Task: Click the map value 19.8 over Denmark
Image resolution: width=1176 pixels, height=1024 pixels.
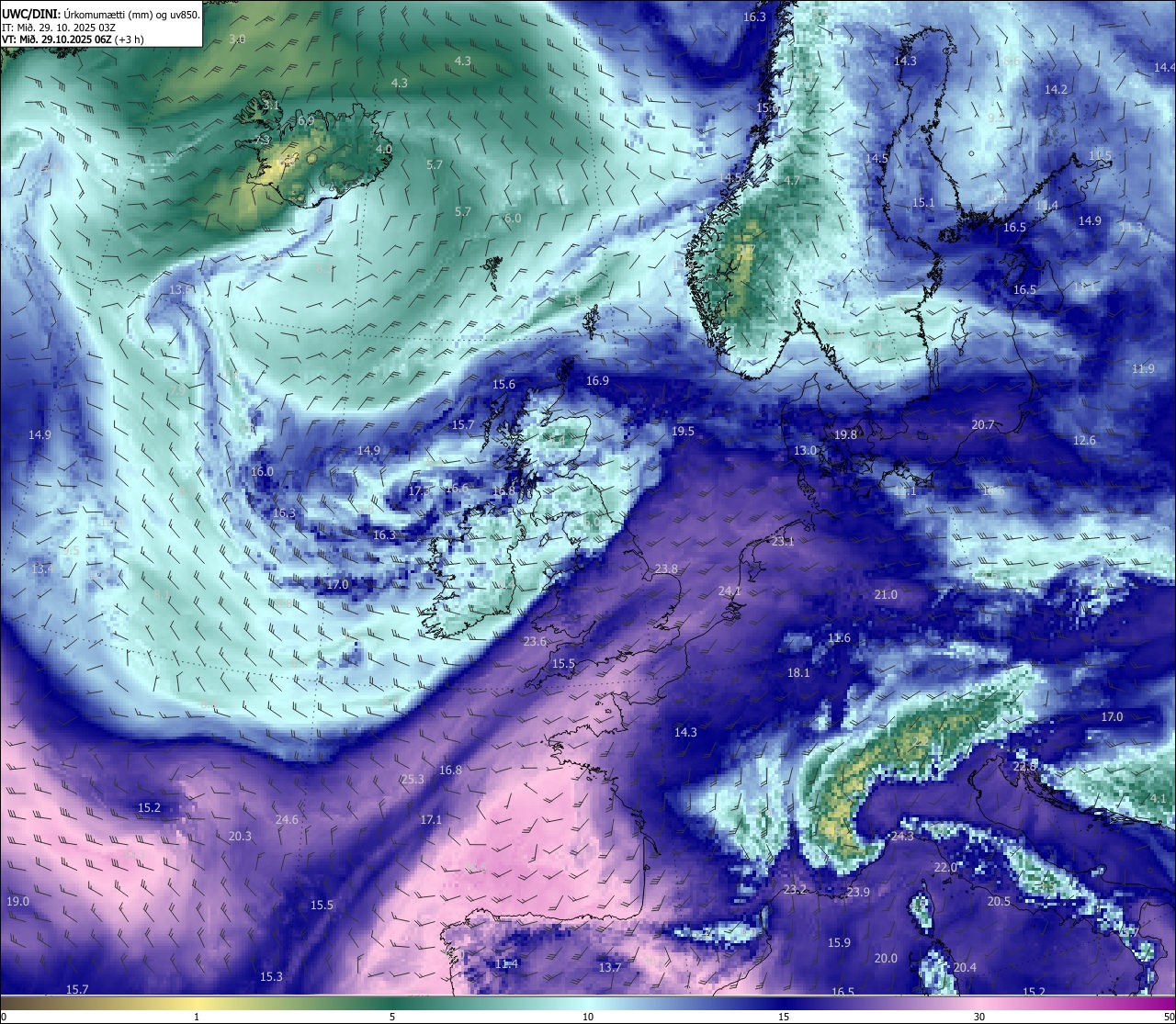Action: (845, 434)
